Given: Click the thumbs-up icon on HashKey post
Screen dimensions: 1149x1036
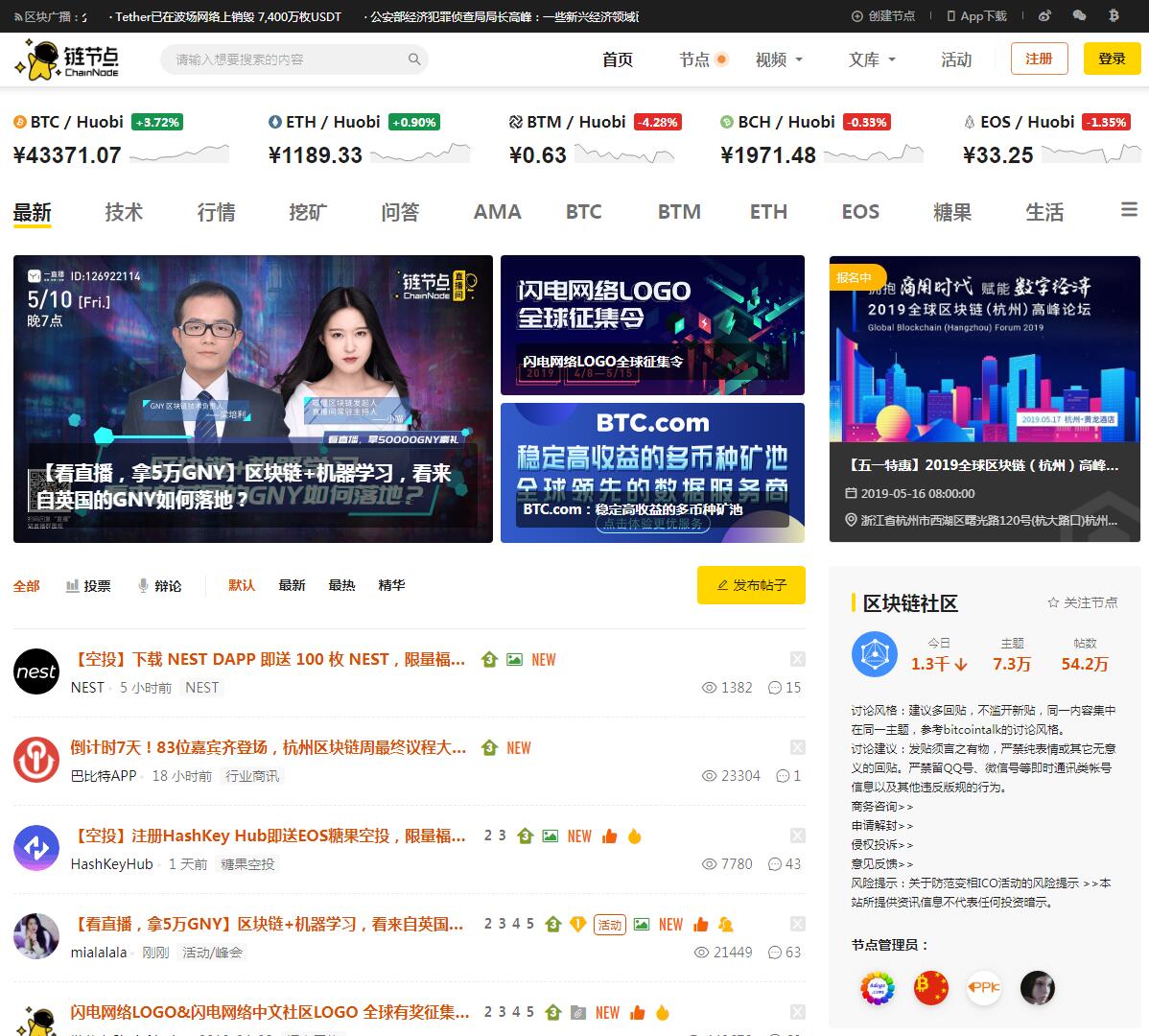Looking at the screenshot, I should pyautogui.click(x=609, y=836).
